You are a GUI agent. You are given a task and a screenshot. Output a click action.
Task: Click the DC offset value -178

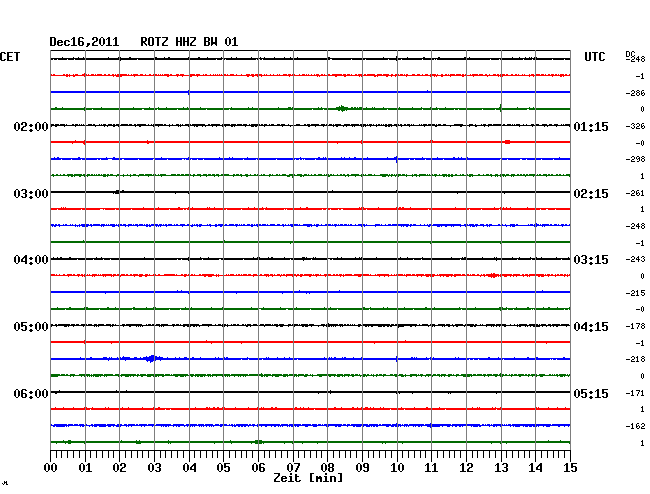click(635, 326)
